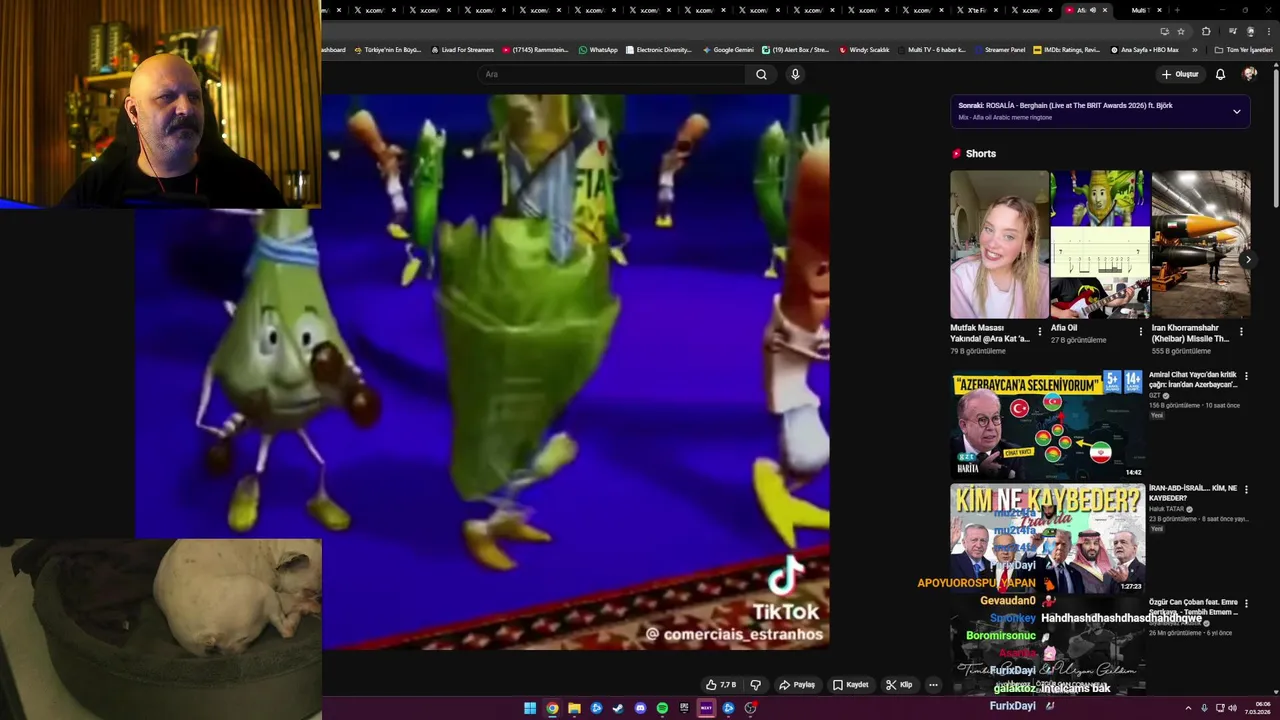Show hidden bookmarks with double chevron
The height and width of the screenshot is (720, 1280).
click(x=1194, y=50)
